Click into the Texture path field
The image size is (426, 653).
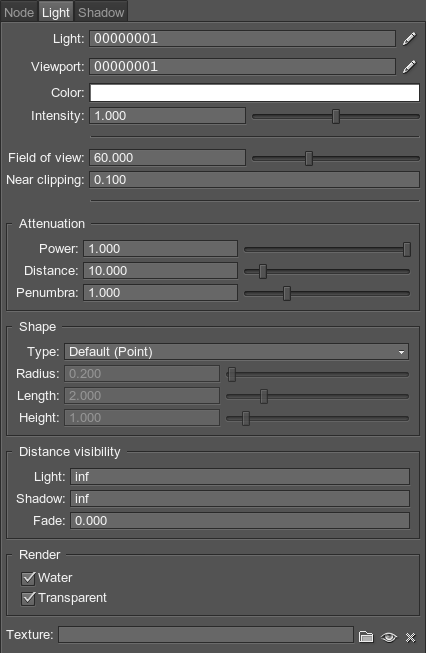pyautogui.click(x=206, y=635)
